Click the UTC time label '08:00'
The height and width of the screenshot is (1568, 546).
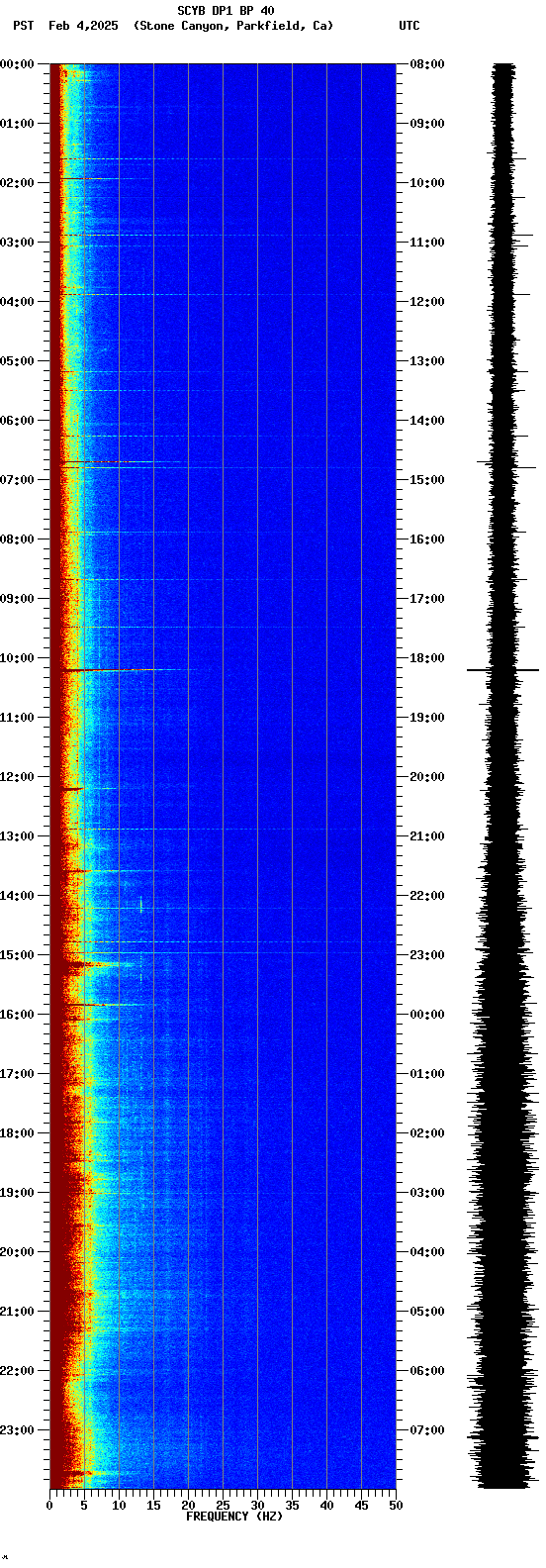[x=427, y=64]
